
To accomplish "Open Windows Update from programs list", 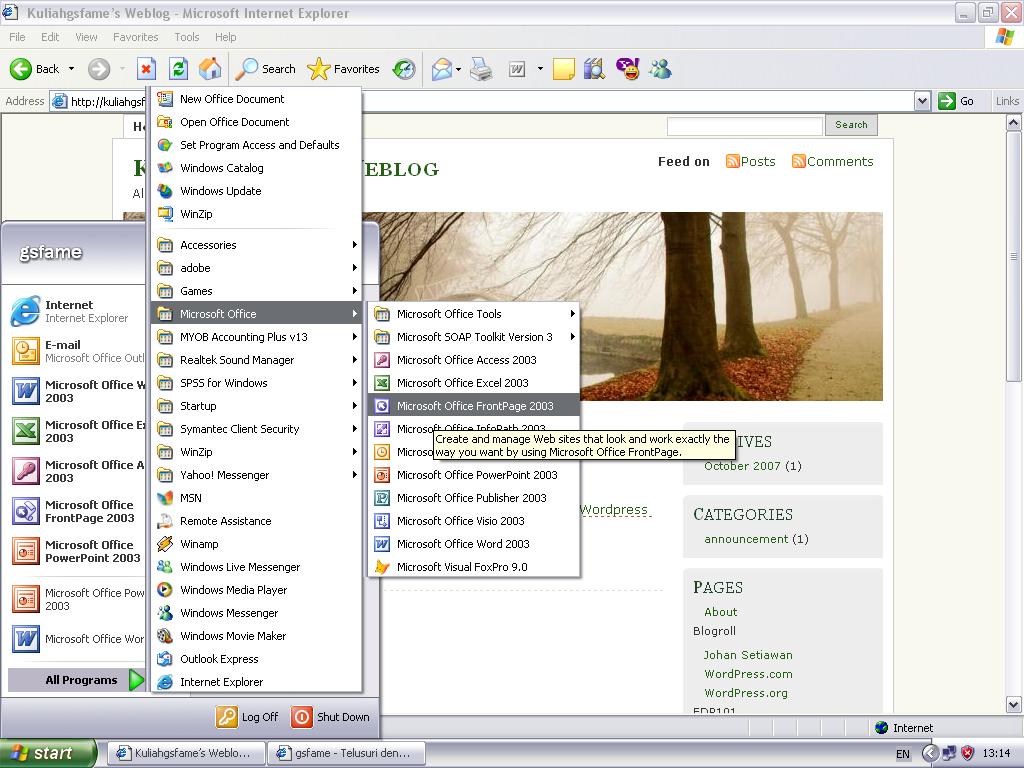I will tap(257, 191).
